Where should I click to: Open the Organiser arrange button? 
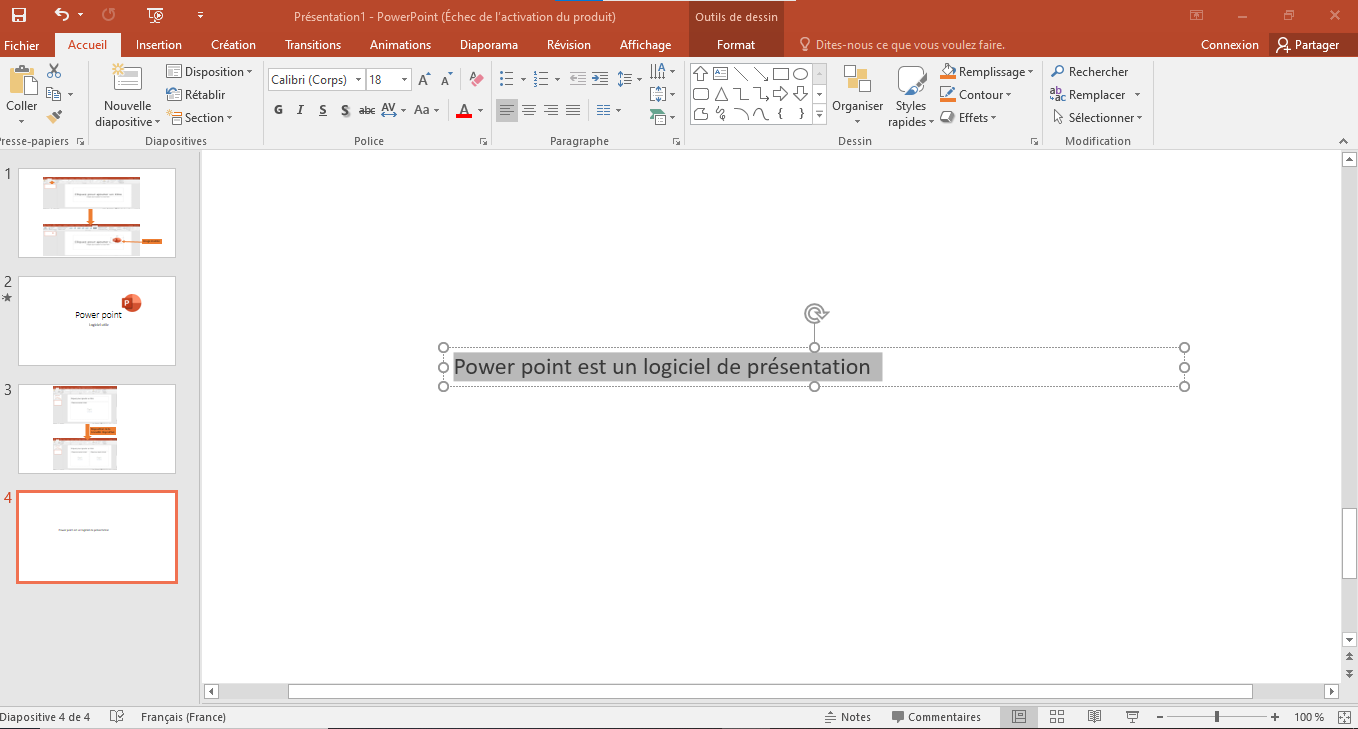click(858, 96)
